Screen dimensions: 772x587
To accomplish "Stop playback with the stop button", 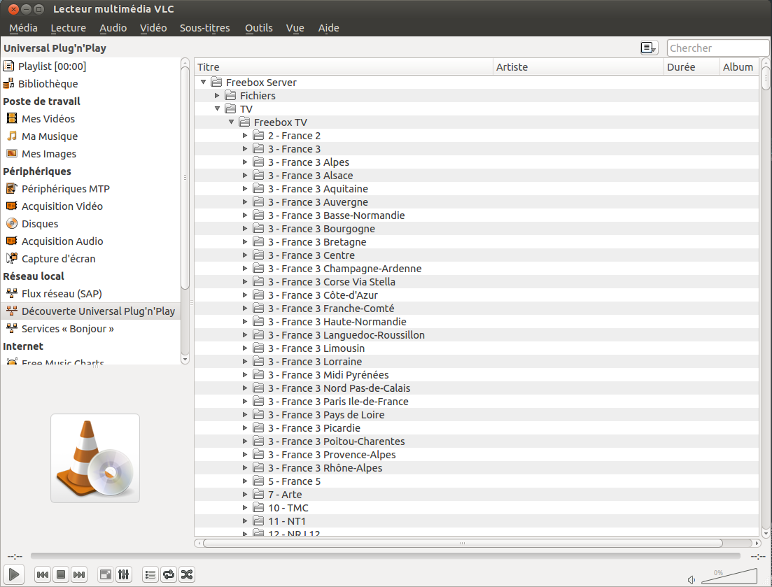I will pyautogui.click(x=61, y=575).
